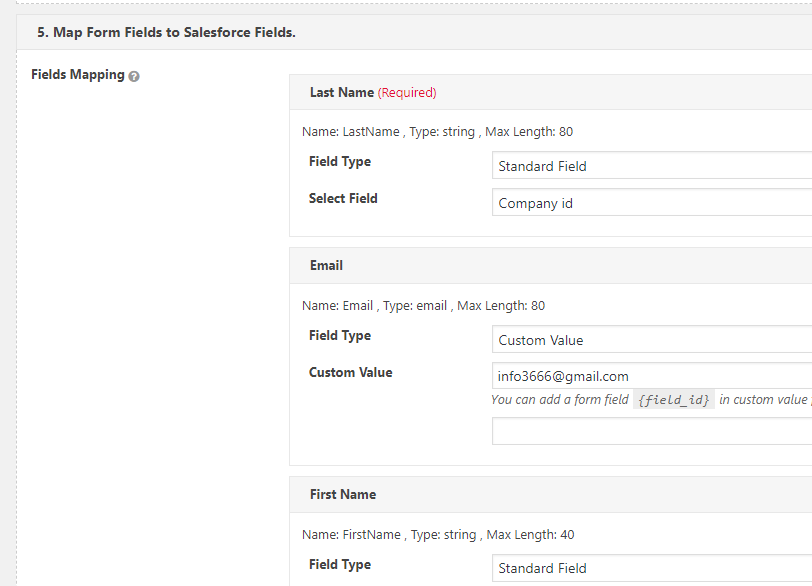Image resolution: width=812 pixels, height=586 pixels.
Task: Click text 'Name: Email , Type: email , Max Length: 80'
Action: [x=423, y=305]
